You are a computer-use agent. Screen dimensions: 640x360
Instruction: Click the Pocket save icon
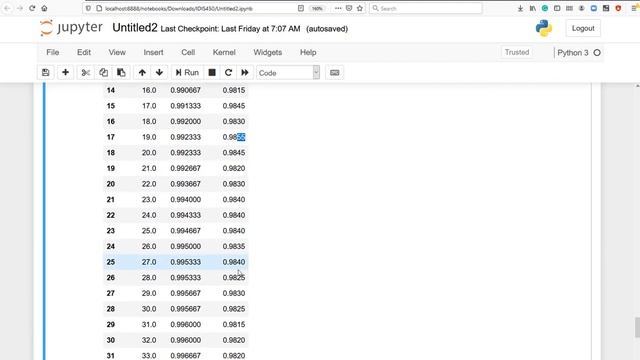[x=349, y=8]
